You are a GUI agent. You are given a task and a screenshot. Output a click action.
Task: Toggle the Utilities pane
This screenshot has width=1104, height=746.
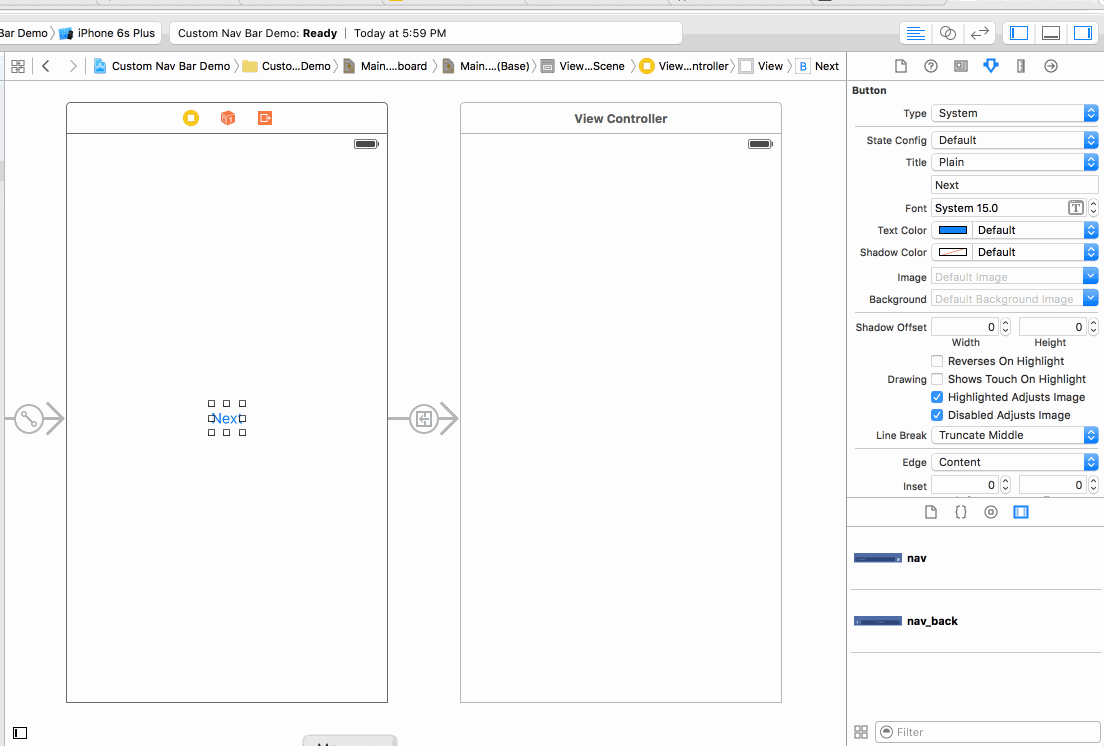[1083, 33]
